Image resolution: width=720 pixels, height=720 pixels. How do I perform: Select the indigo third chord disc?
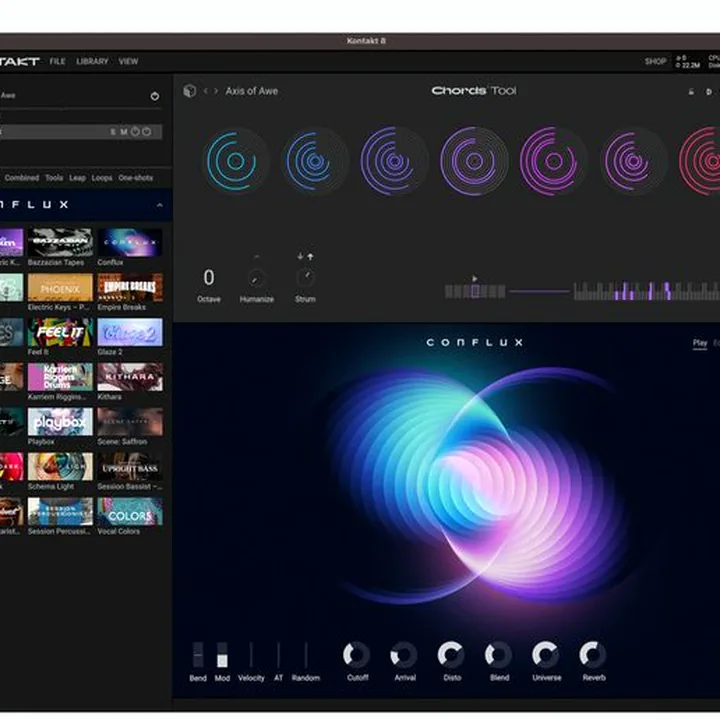point(394,161)
